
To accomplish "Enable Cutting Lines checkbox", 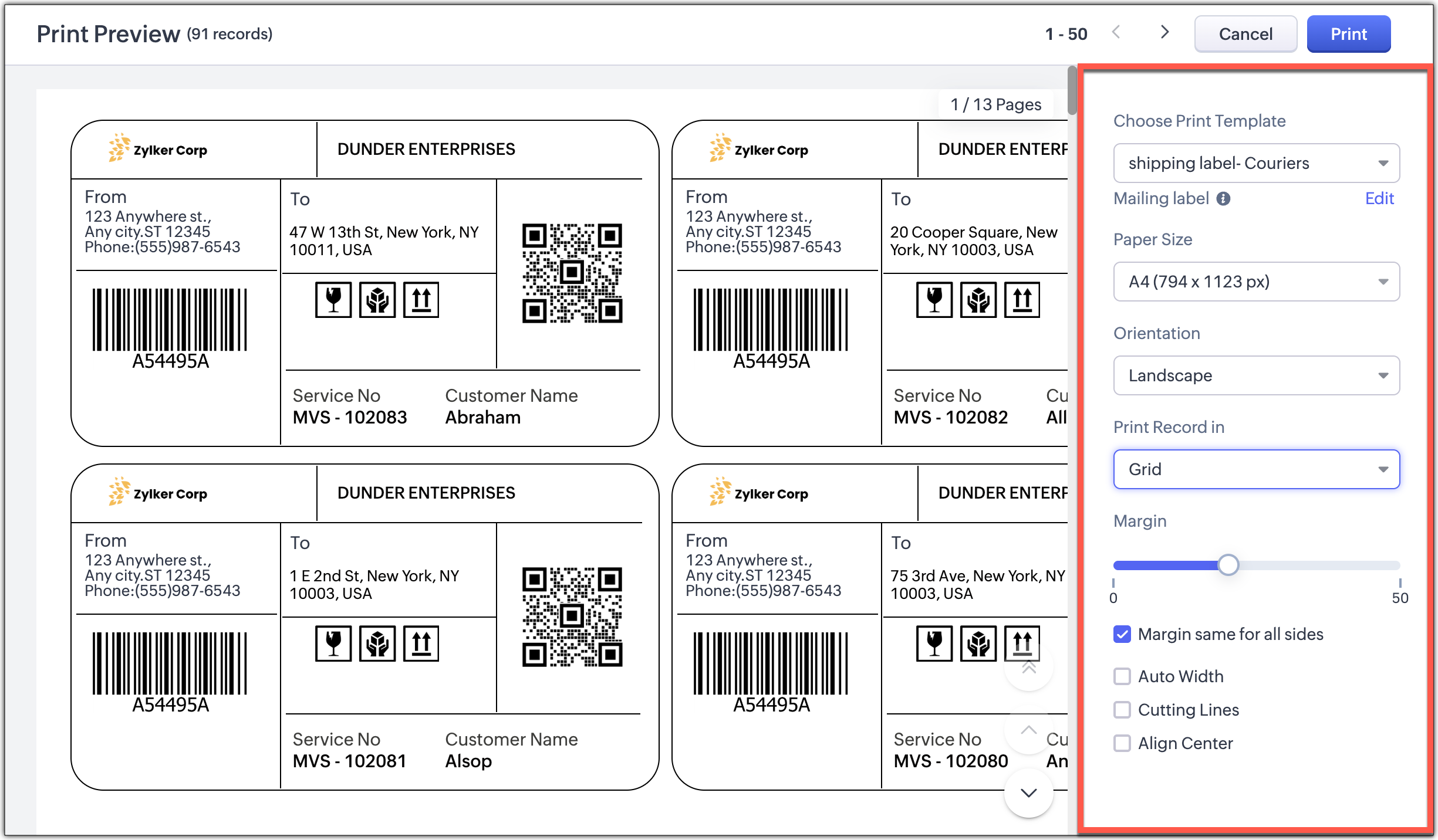I will [x=1122, y=710].
